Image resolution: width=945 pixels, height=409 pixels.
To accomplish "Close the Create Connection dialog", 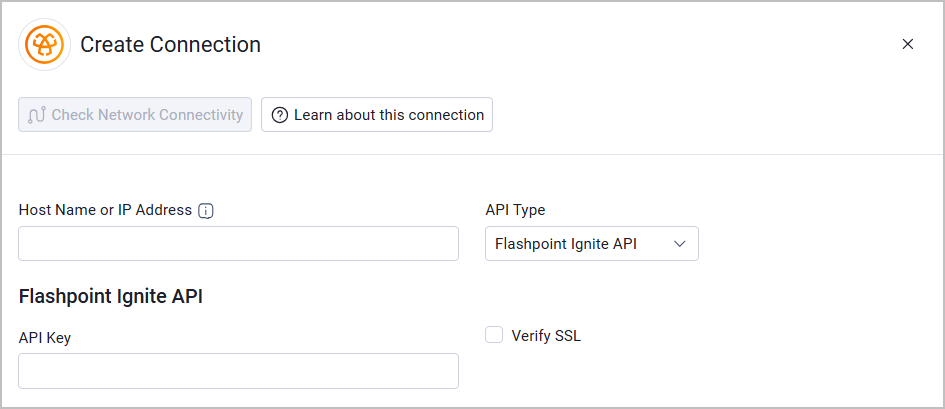I will 907,44.
